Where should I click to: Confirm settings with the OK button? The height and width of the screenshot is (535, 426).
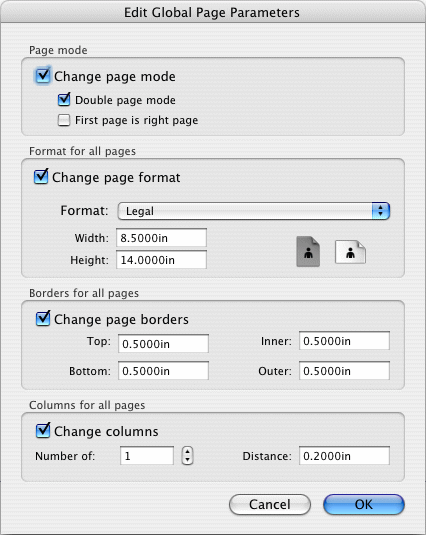364,504
